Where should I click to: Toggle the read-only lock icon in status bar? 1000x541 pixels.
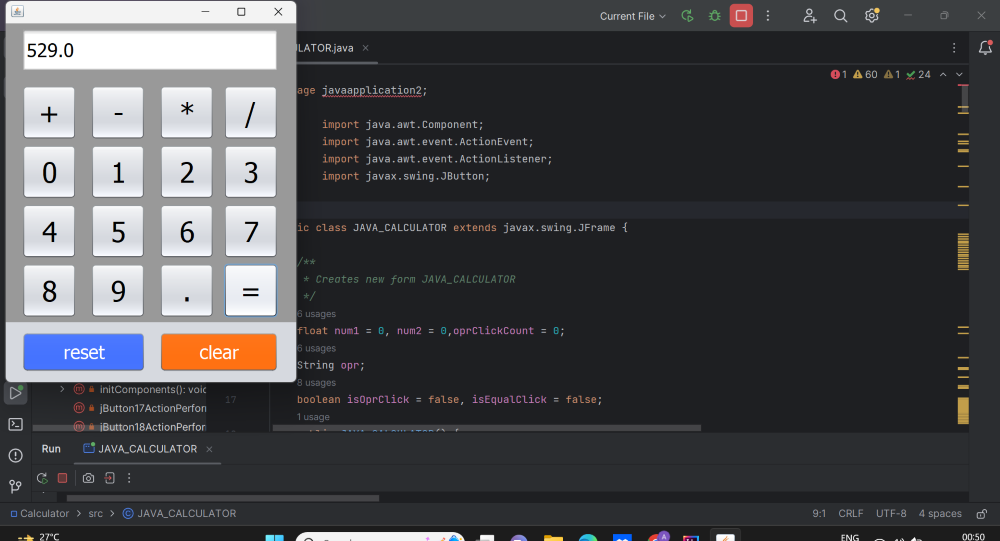coord(982,514)
